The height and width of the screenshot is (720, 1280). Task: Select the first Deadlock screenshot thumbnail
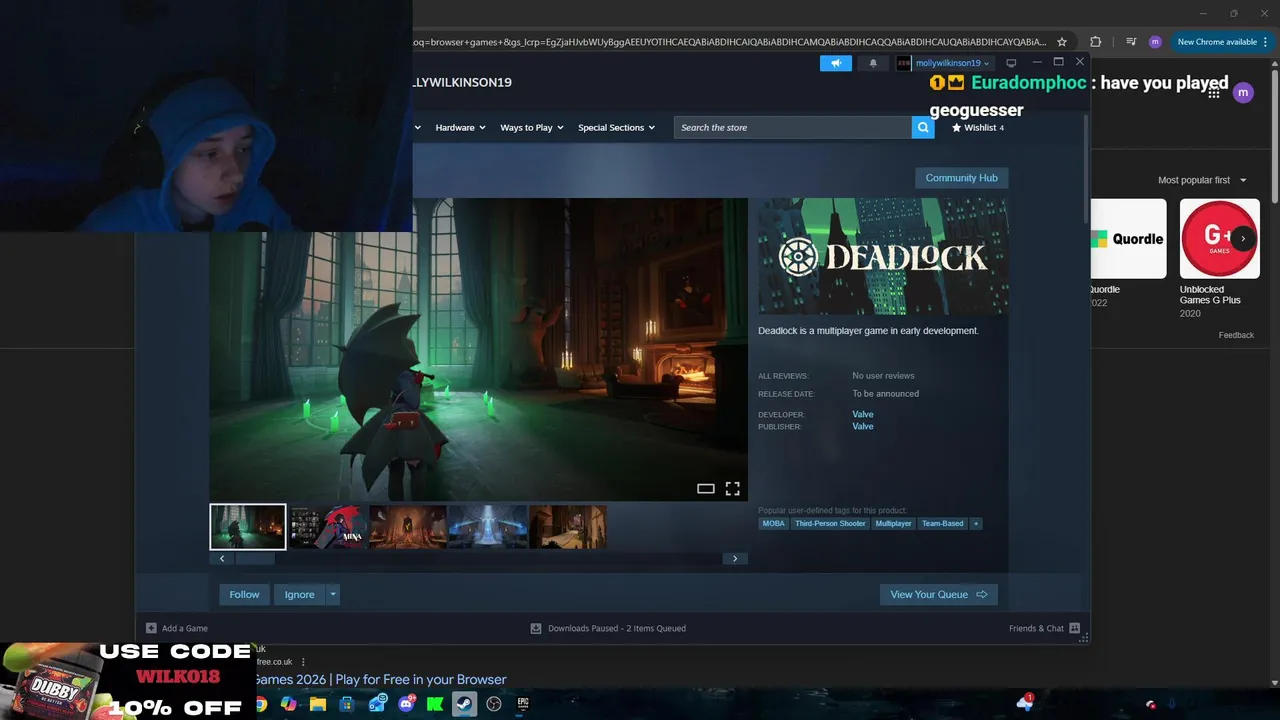[x=248, y=527]
